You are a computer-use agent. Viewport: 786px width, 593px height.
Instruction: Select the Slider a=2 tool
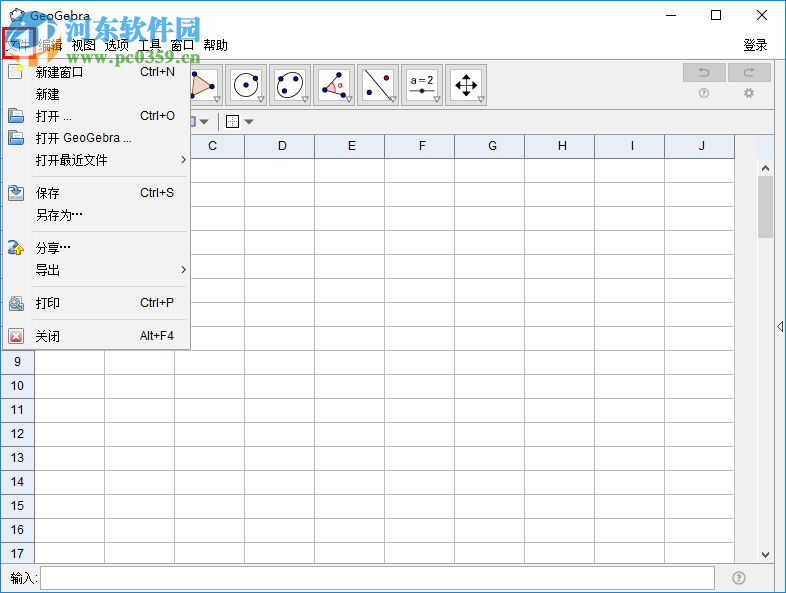click(x=422, y=85)
